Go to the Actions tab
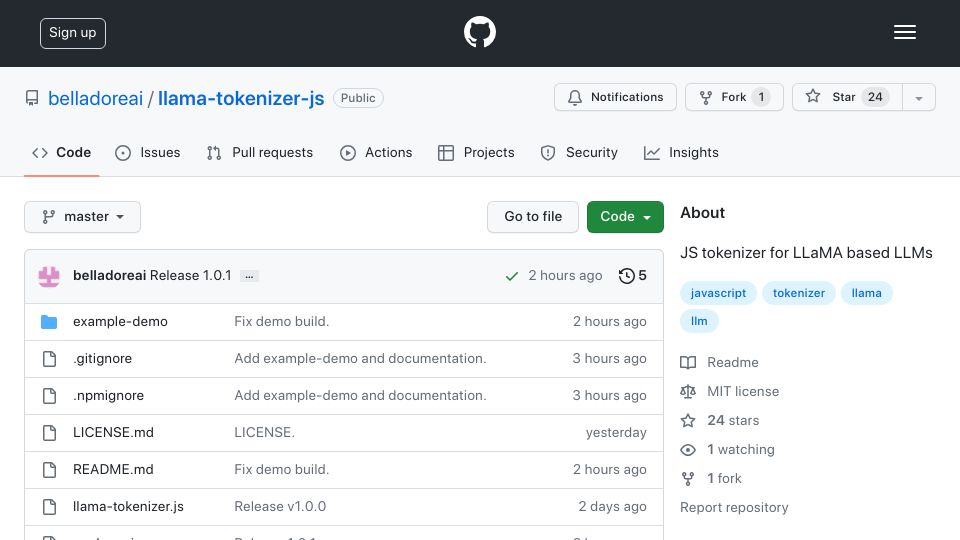The image size is (960, 540). pyautogui.click(x=376, y=152)
